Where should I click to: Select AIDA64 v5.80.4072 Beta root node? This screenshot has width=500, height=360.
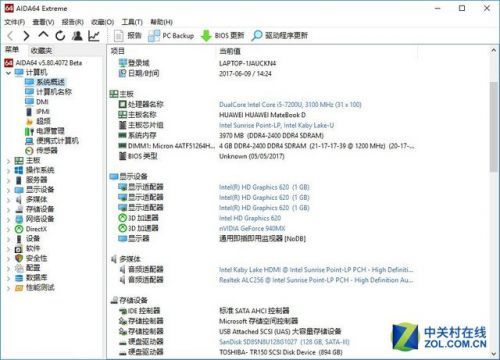pyautogui.click(x=43, y=63)
